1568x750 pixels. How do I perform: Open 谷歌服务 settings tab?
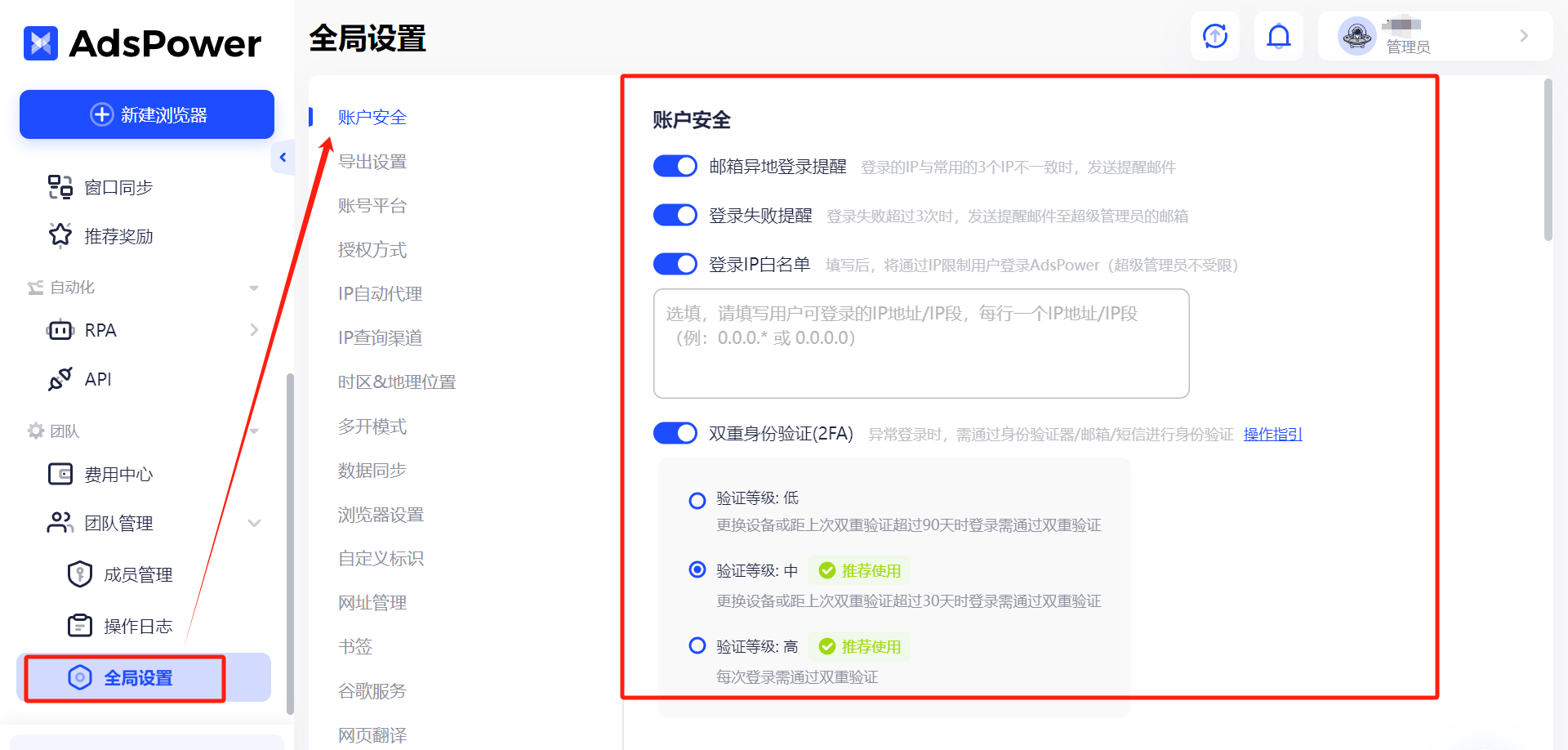tap(372, 690)
